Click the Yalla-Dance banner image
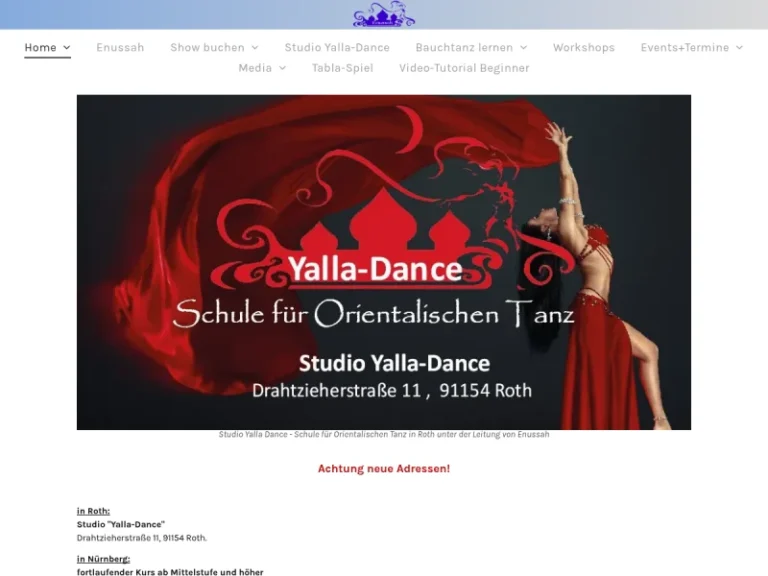 pos(384,262)
